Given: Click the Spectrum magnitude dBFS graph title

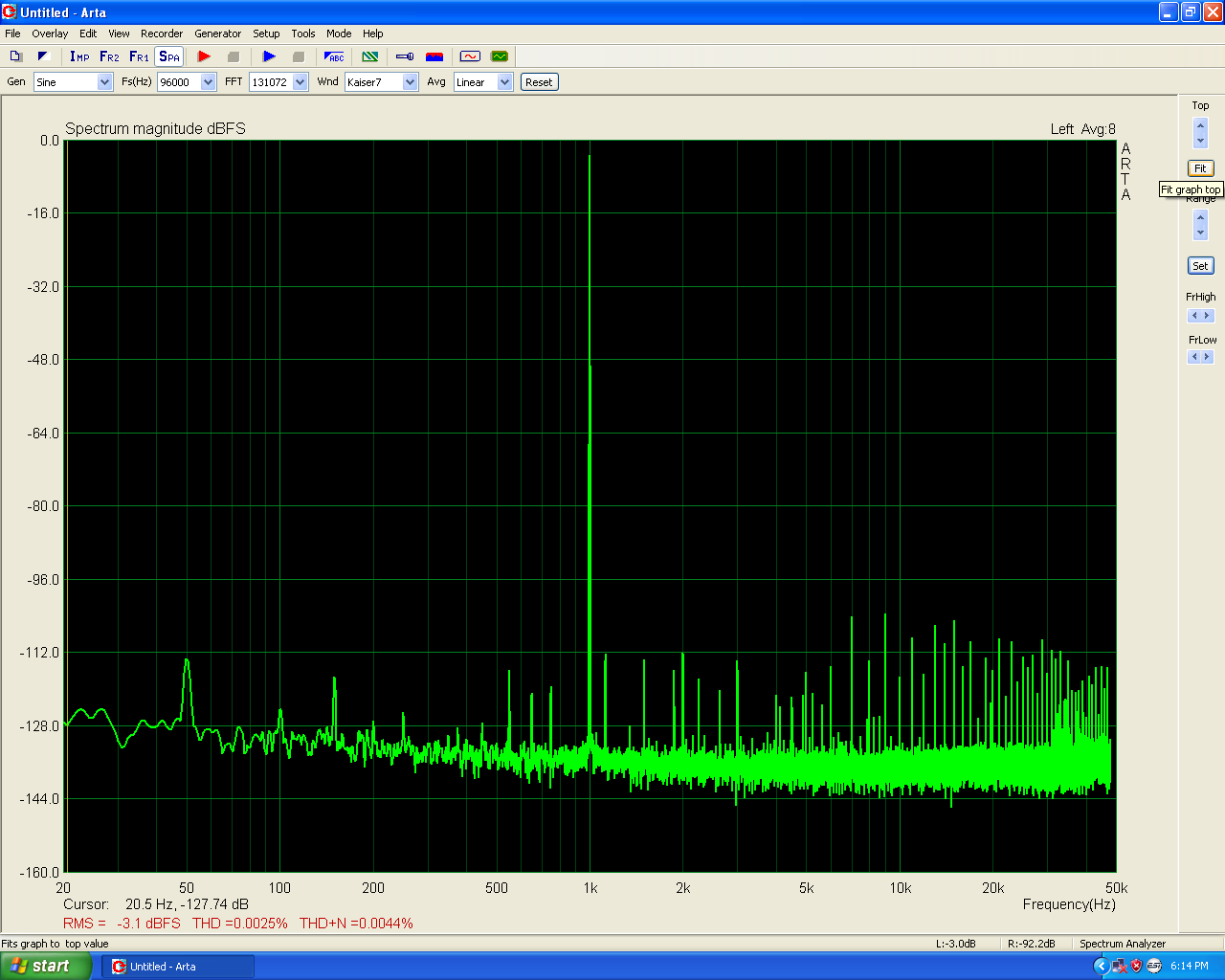Looking at the screenshot, I should [155, 129].
